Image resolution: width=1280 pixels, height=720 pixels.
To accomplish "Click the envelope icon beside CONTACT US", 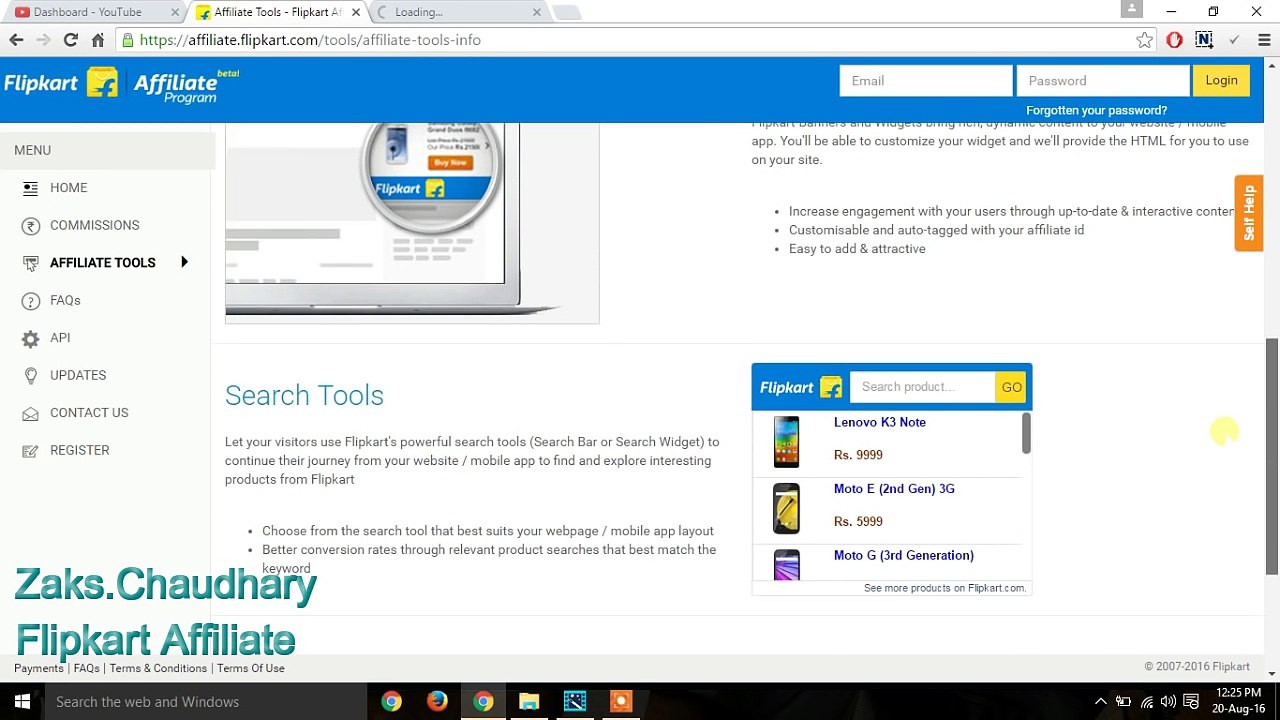I will pos(30,414).
